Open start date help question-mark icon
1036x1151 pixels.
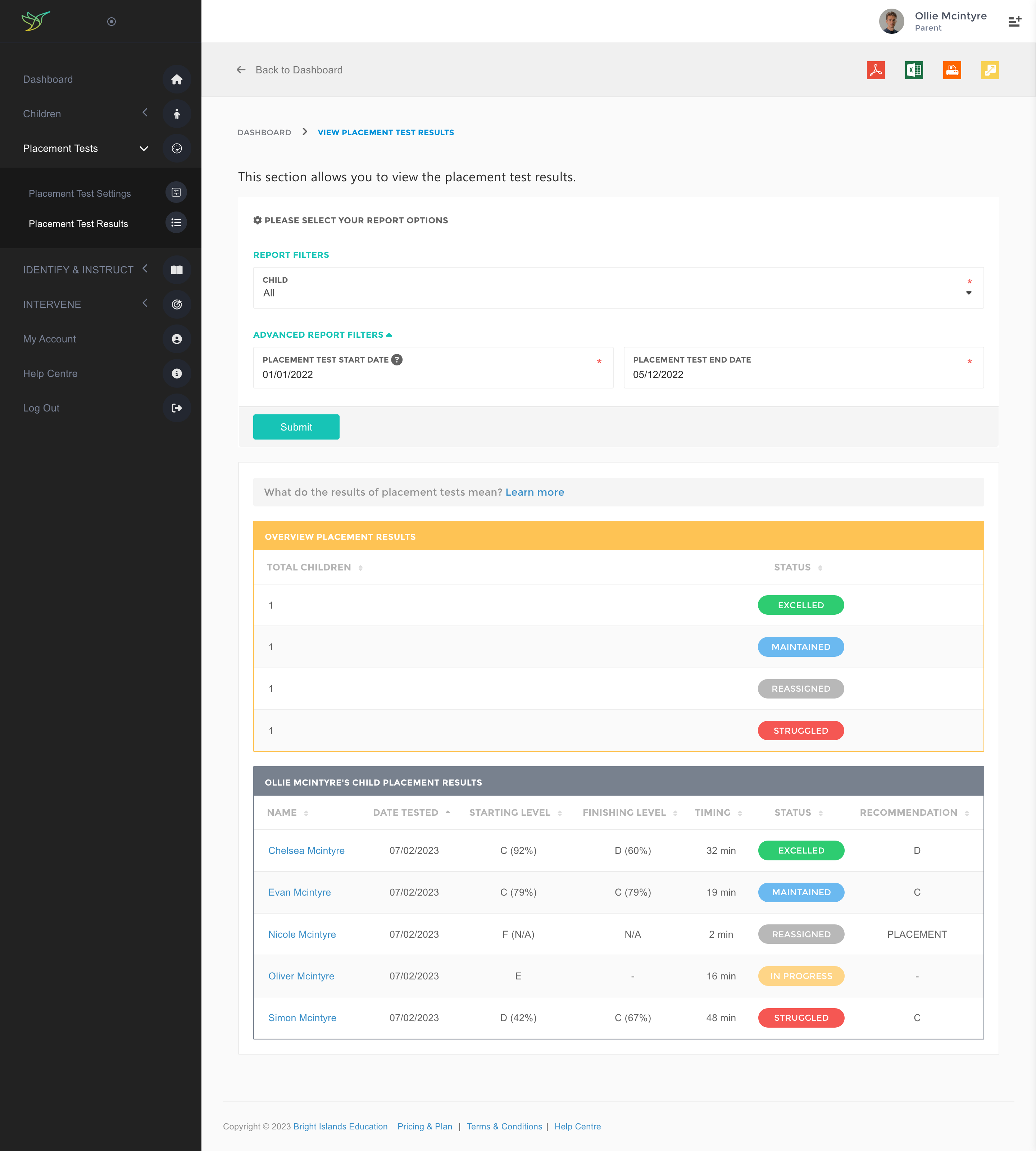click(397, 360)
